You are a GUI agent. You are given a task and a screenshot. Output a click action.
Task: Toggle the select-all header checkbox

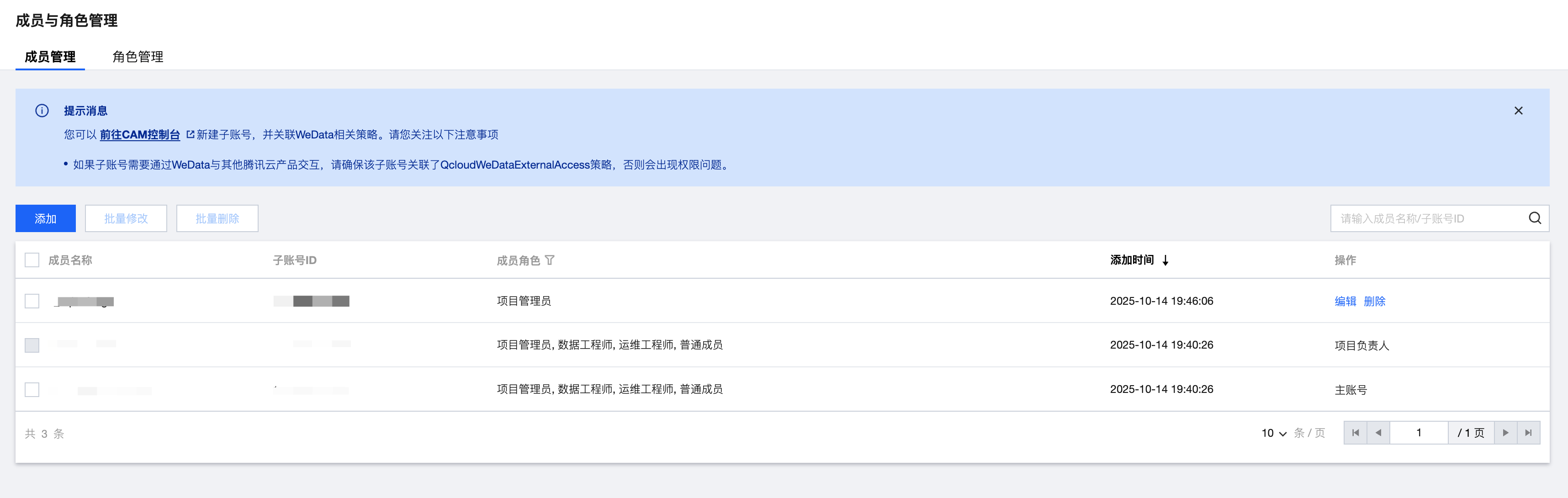(32, 260)
